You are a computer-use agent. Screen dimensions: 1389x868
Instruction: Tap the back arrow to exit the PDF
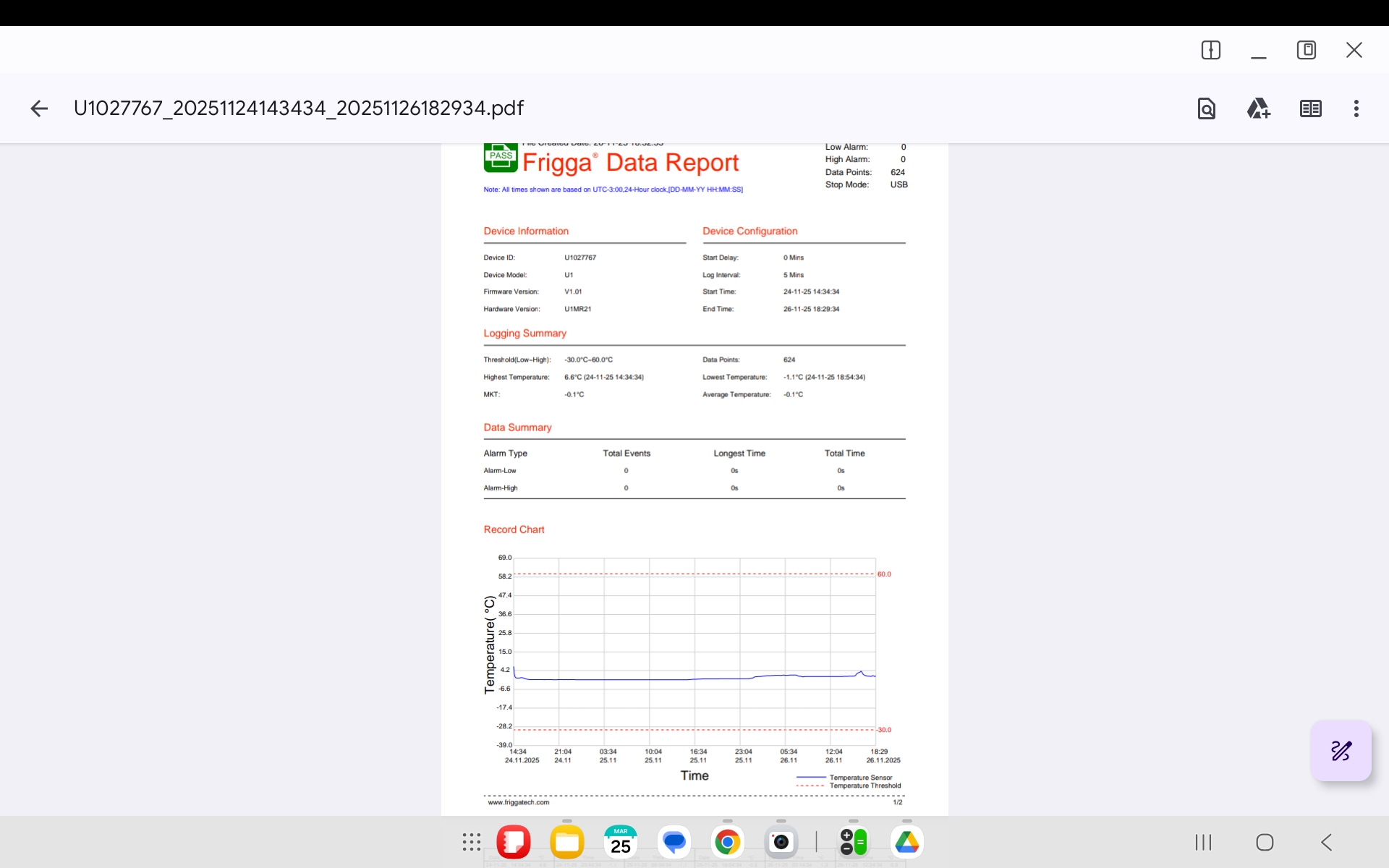[39, 109]
